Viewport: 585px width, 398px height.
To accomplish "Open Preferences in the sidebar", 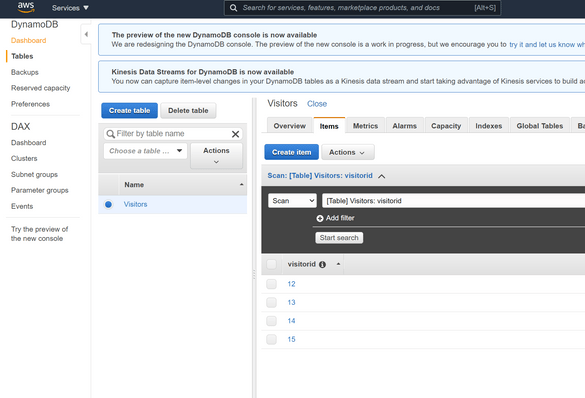I will coord(30,104).
